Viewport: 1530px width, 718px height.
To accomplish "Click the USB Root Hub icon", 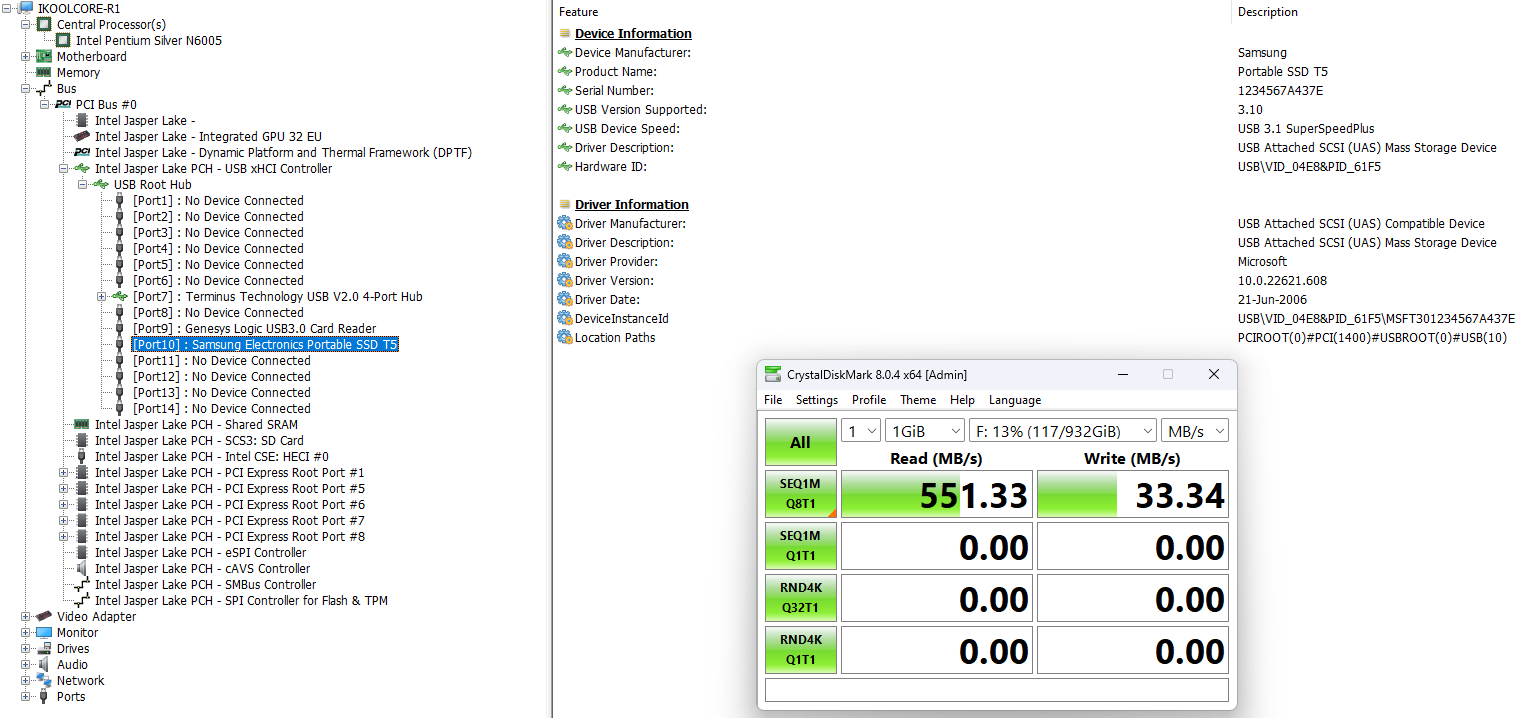I will (x=101, y=184).
